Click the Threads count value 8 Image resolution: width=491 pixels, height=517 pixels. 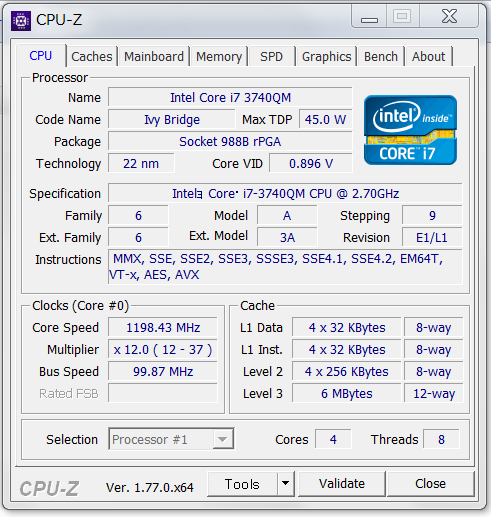point(441,439)
